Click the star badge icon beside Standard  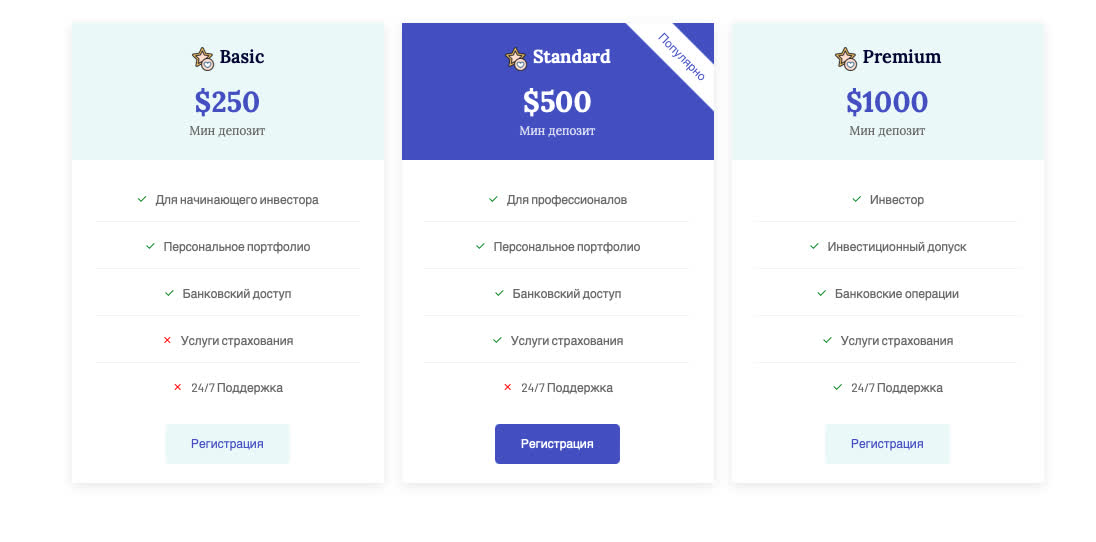tap(515, 59)
